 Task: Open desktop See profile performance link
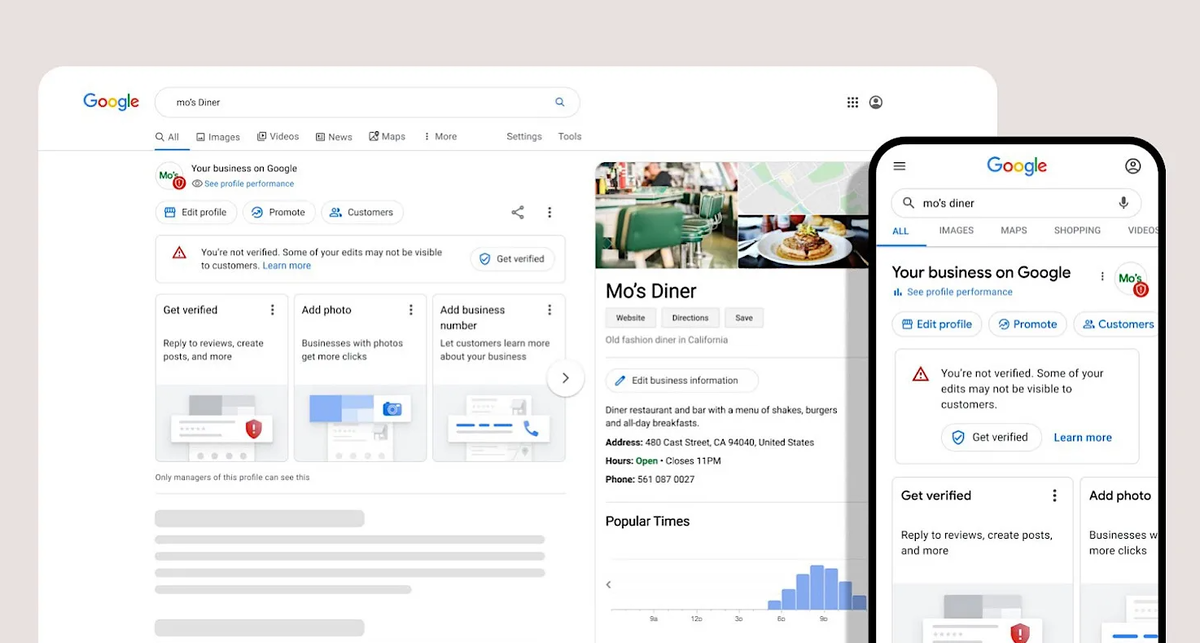(243, 184)
